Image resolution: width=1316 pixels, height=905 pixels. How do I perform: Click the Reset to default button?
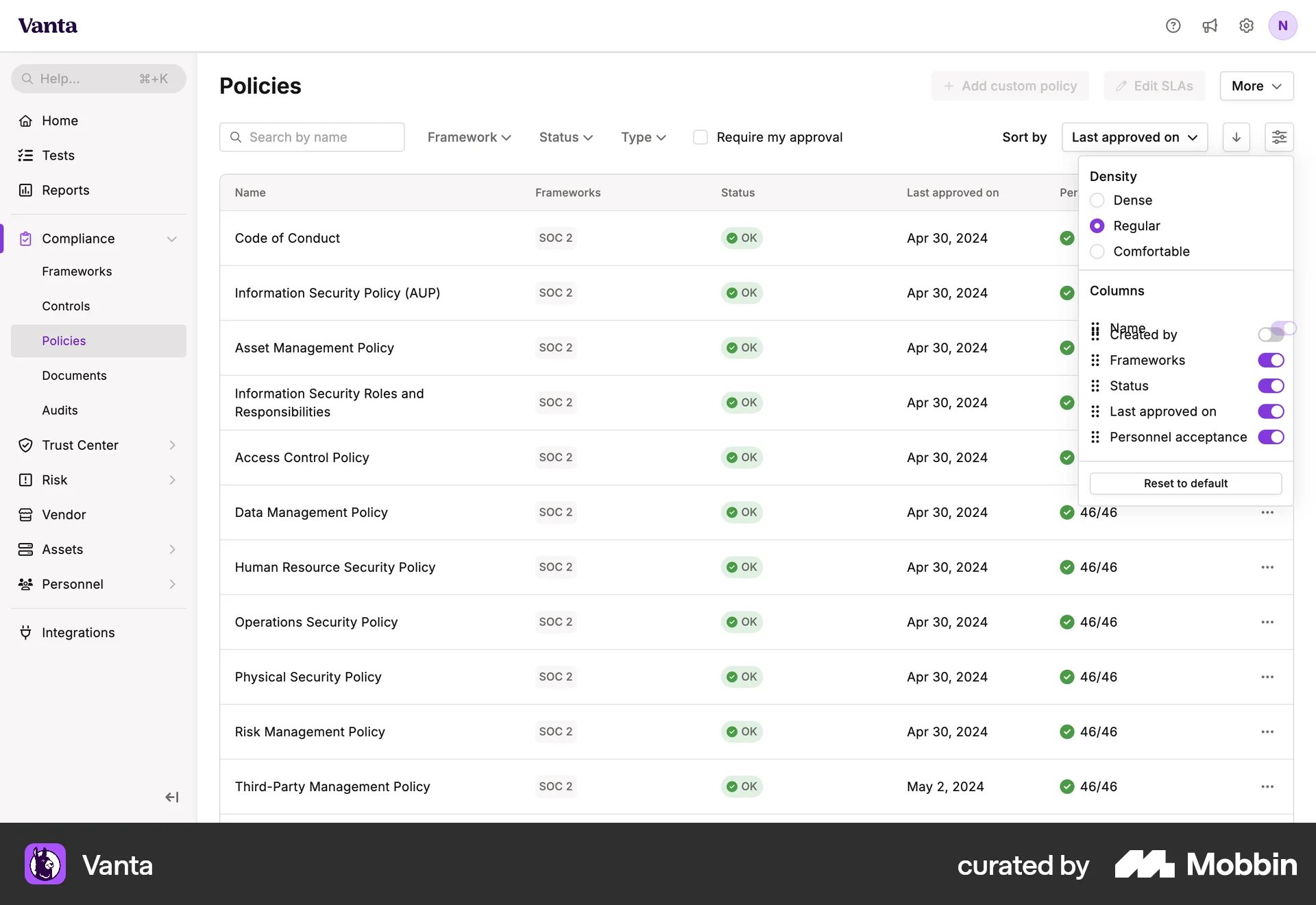click(1185, 483)
